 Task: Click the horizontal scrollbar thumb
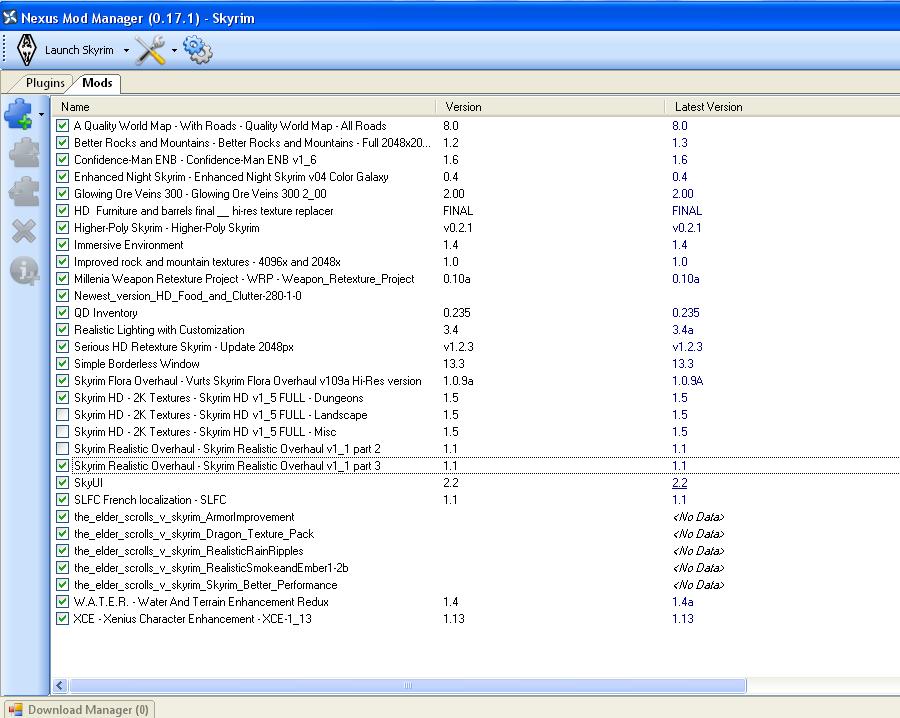pyautogui.click(x=408, y=685)
